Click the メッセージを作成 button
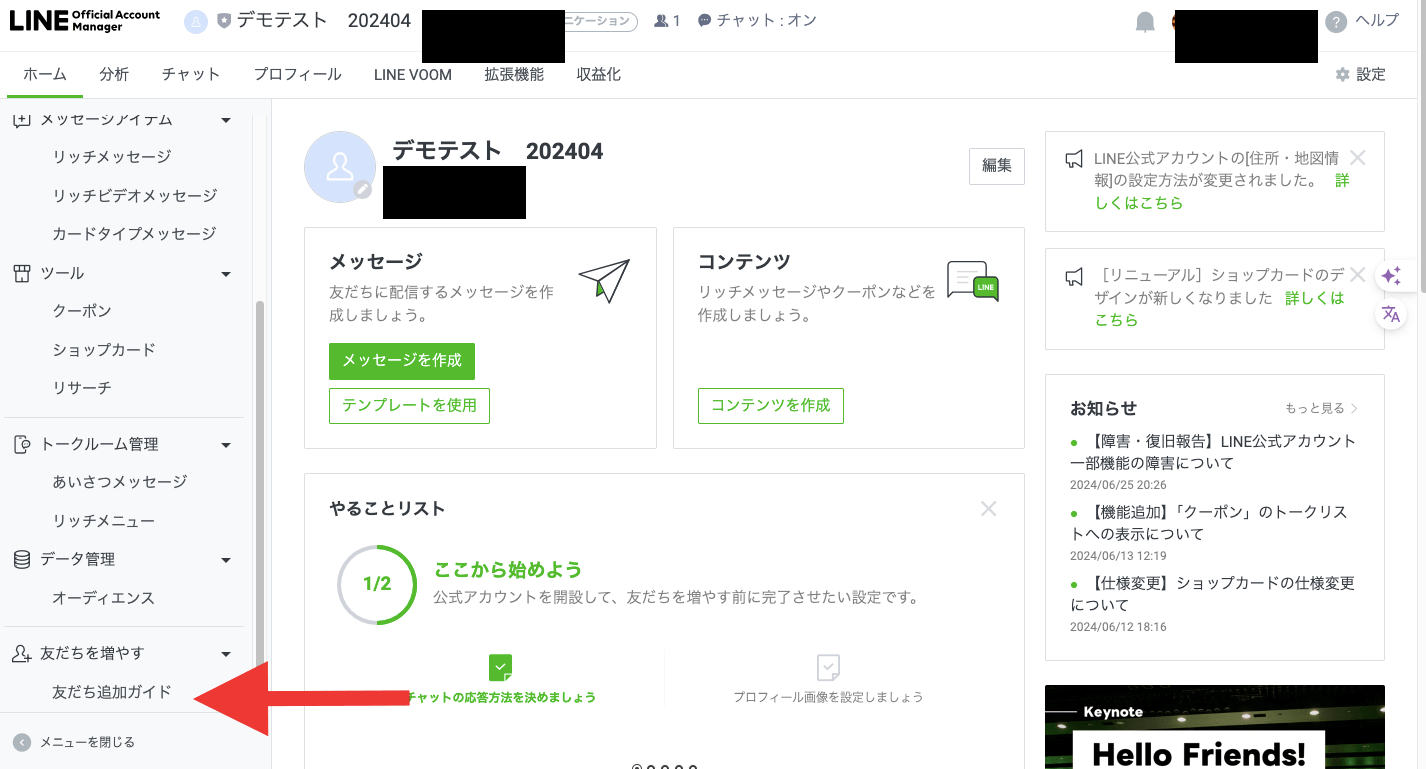1426x769 pixels. pos(402,361)
